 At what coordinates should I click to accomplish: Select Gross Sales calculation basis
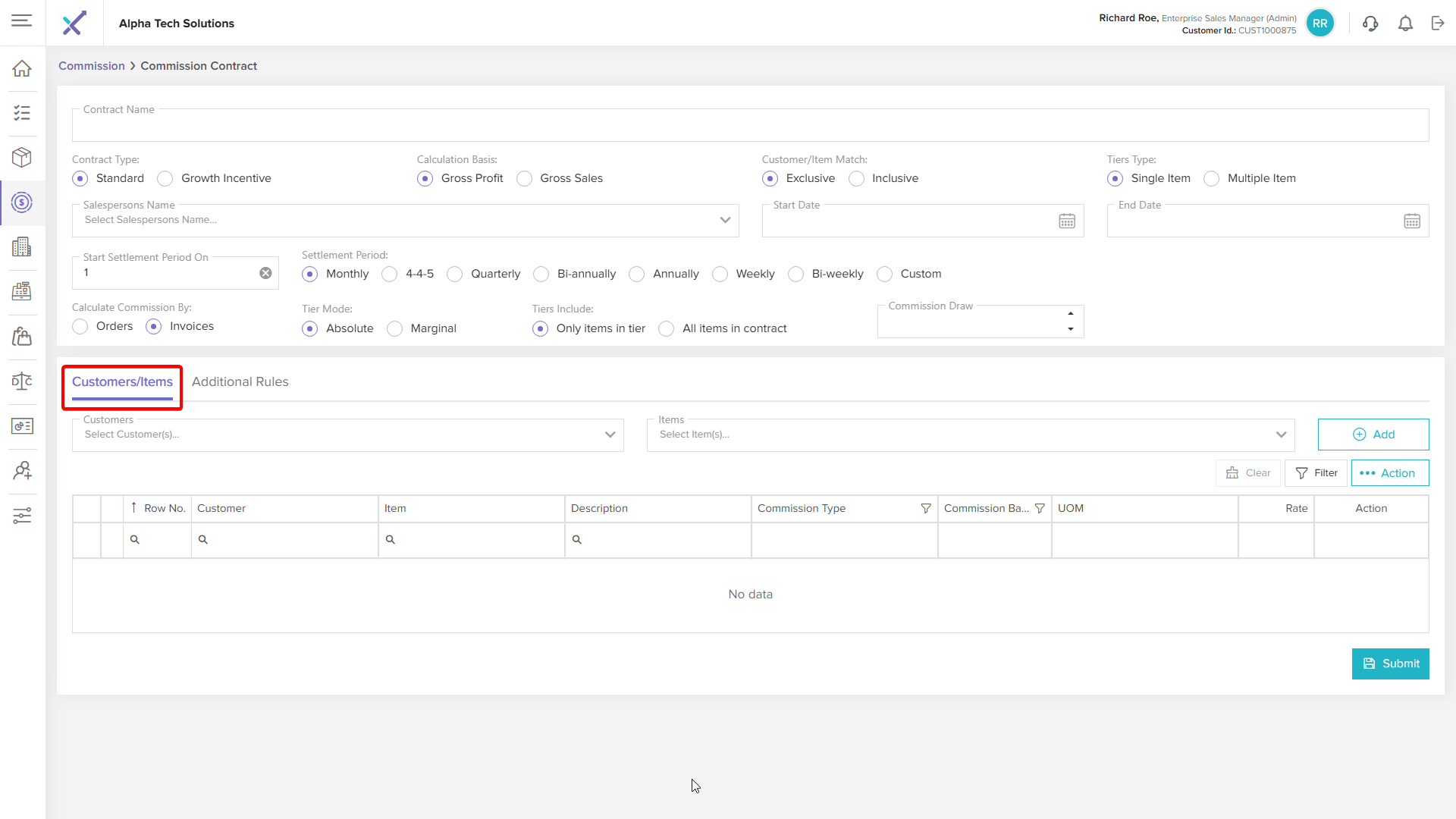coord(524,178)
